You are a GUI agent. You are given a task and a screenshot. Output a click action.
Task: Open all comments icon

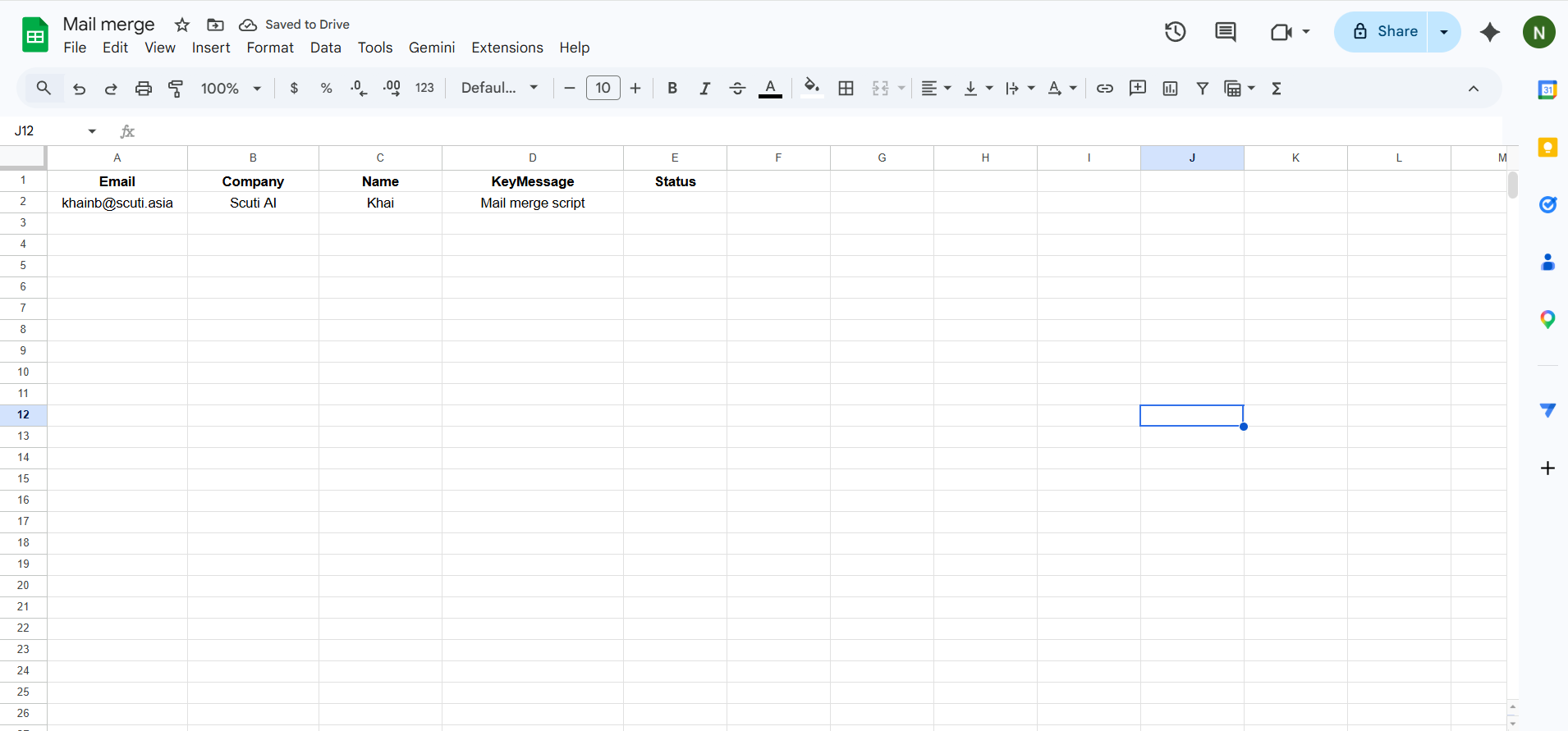(1225, 32)
